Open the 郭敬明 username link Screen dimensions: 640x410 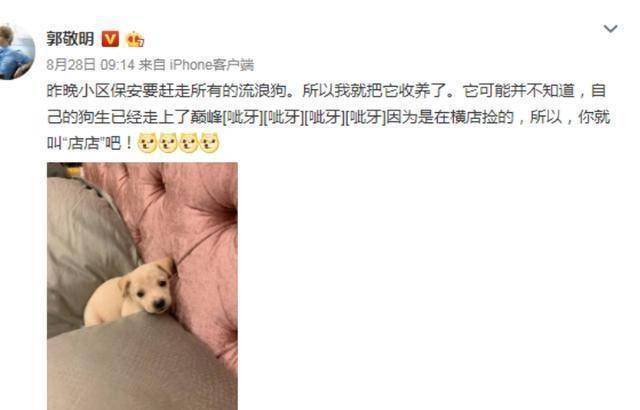(70, 39)
